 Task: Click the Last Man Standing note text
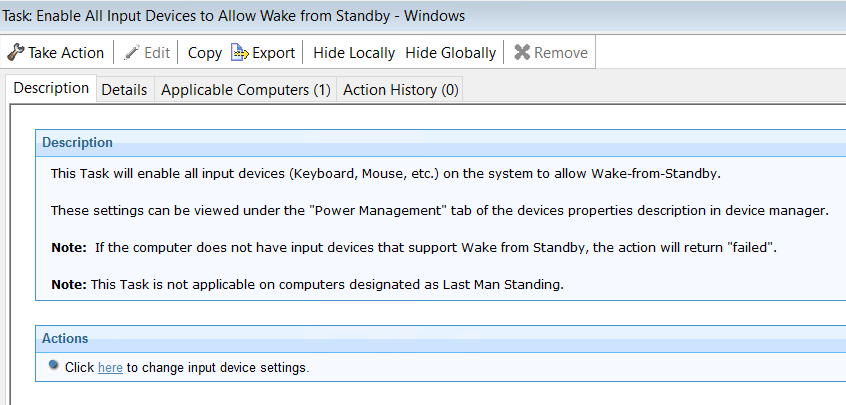point(307,284)
